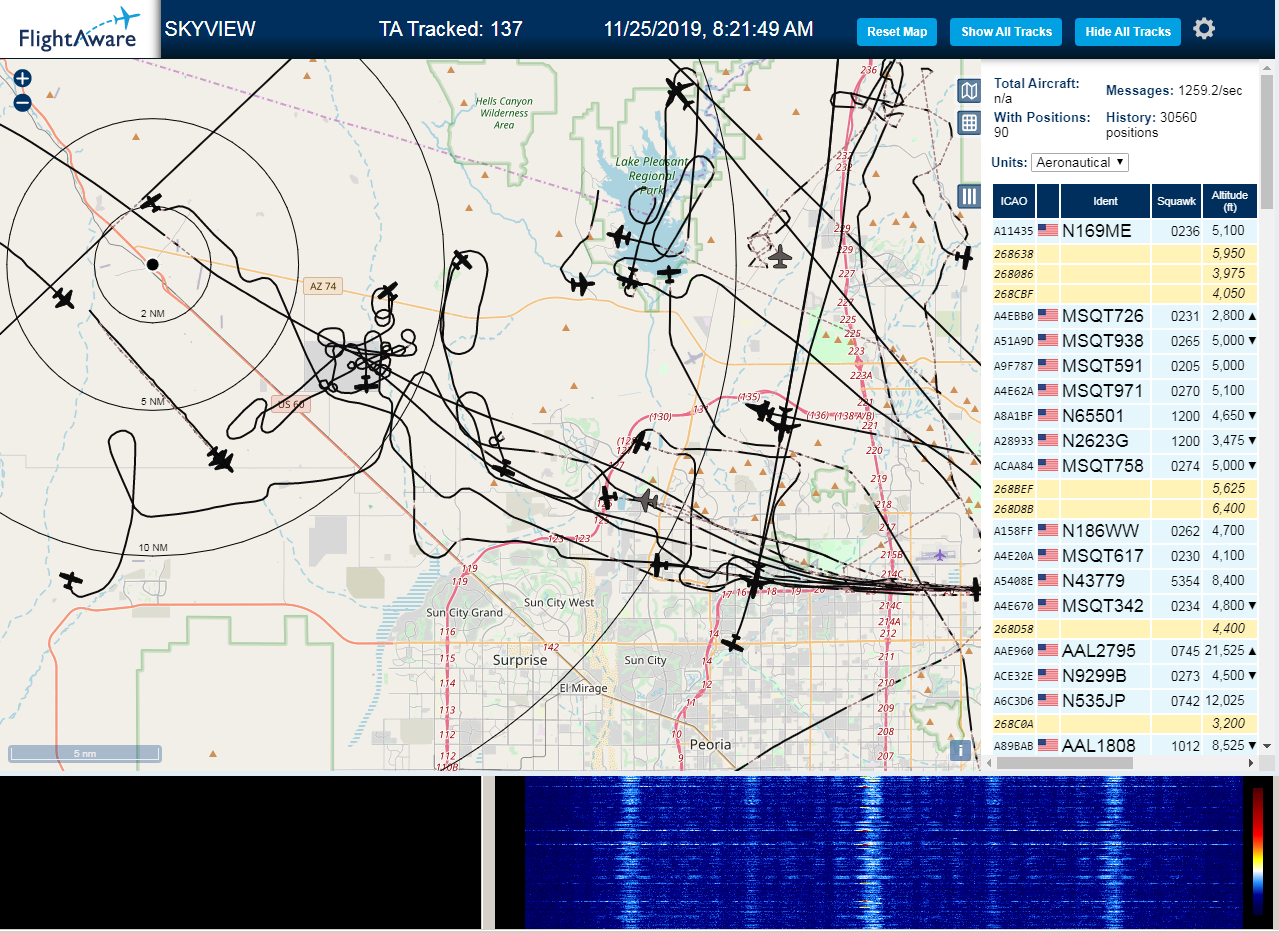Sort the table by Squawk column
The image size is (1279, 933).
[x=1176, y=201]
